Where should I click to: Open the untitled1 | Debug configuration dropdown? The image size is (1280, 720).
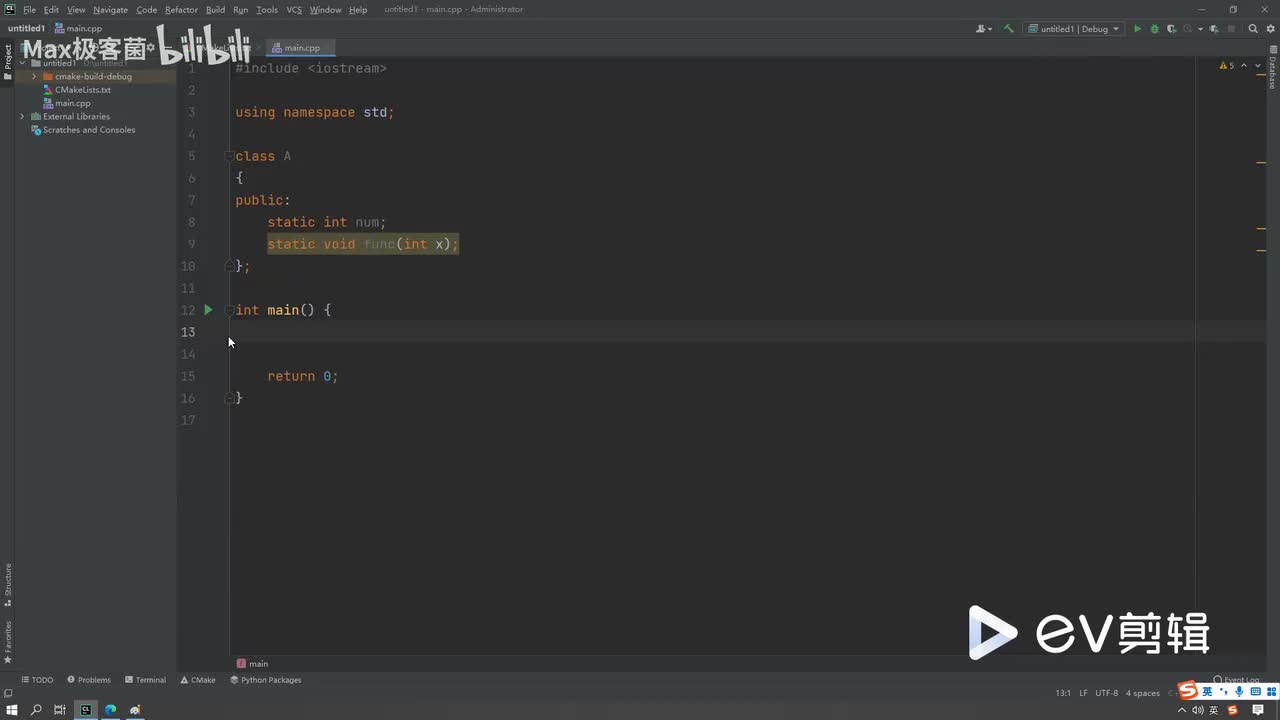[x=1075, y=29]
